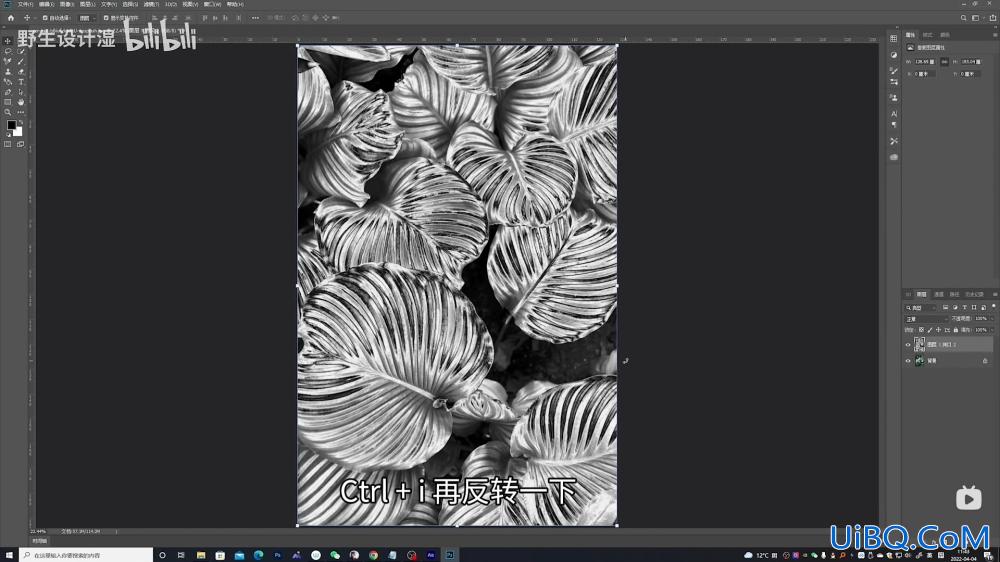Image resolution: width=1000 pixels, height=562 pixels.
Task: Toggle lock all padlock icon
Action: [955, 330]
